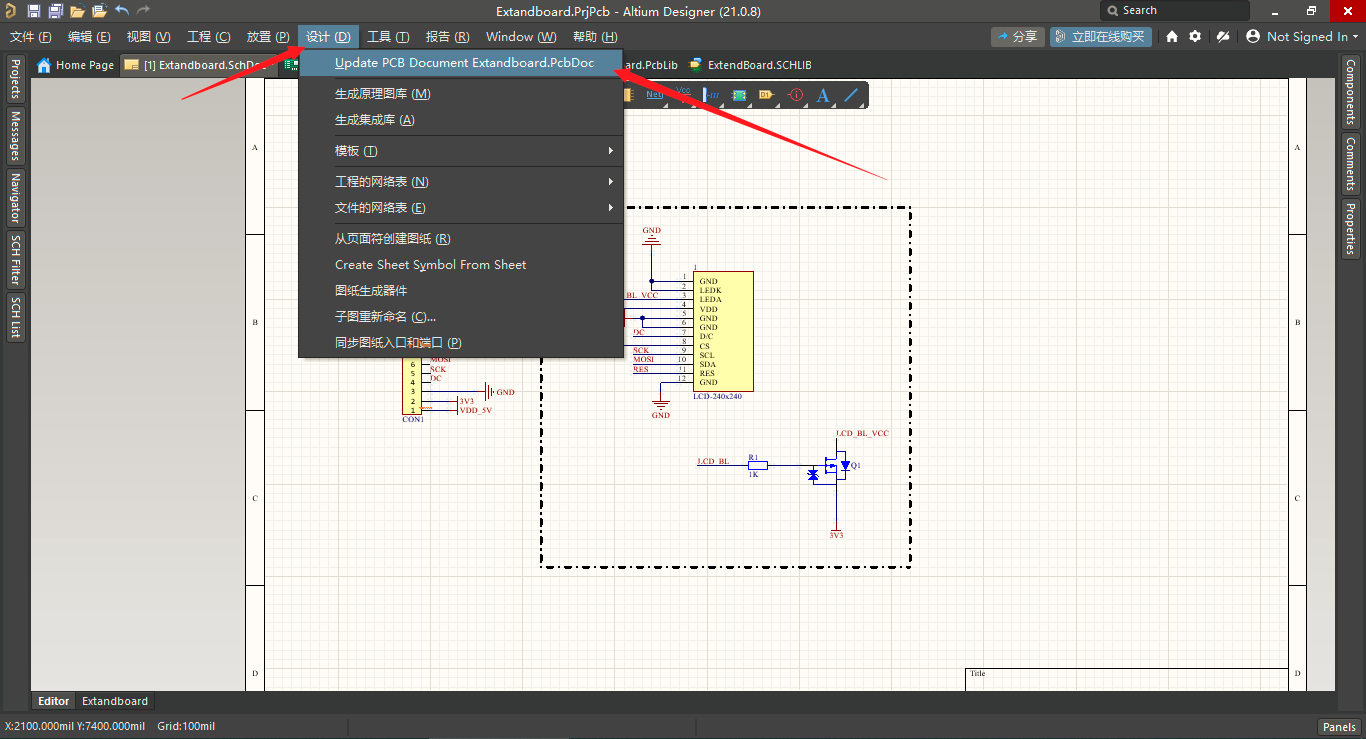Viewport: 1366px width, 739px height.
Task: Click the Save All icon
Action: coord(56,11)
